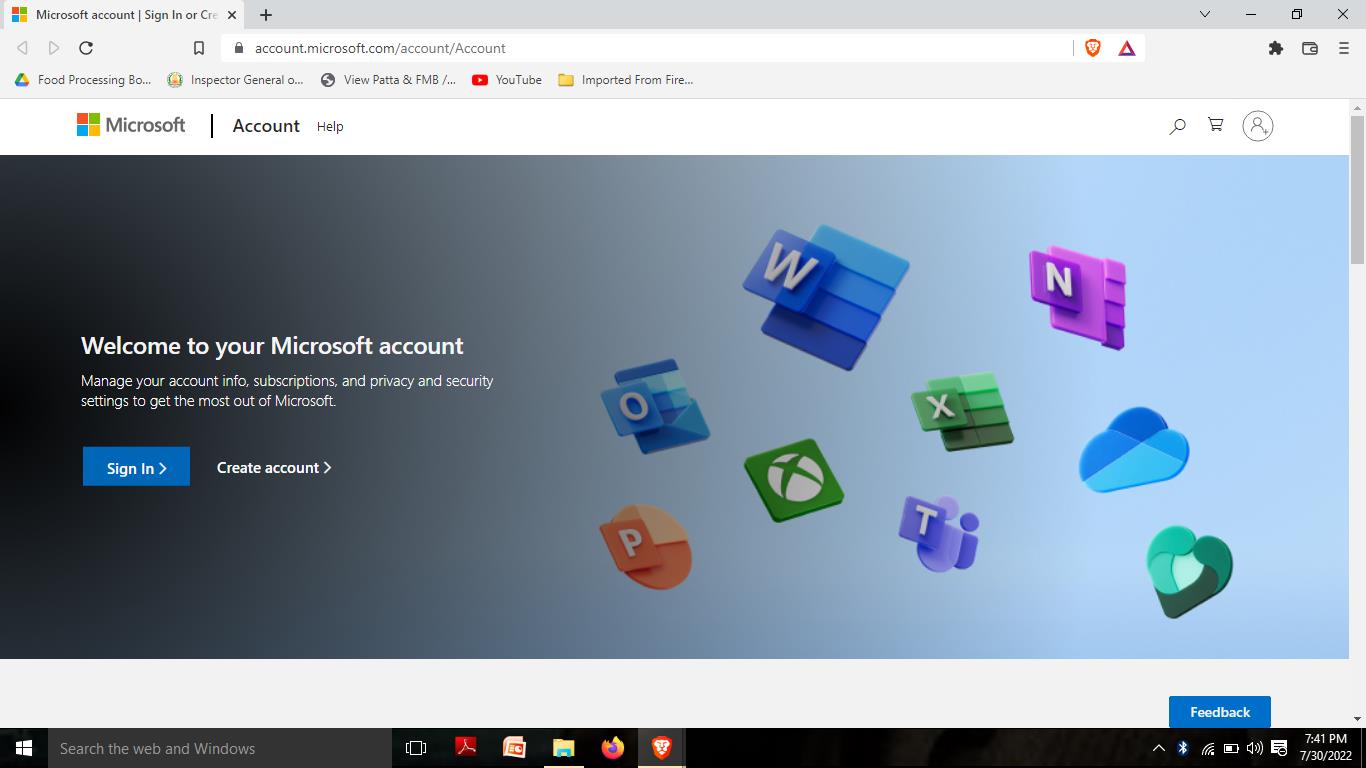The width and height of the screenshot is (1366, 768).
Task: Open the Help menu link
Action: pos(330,126)
